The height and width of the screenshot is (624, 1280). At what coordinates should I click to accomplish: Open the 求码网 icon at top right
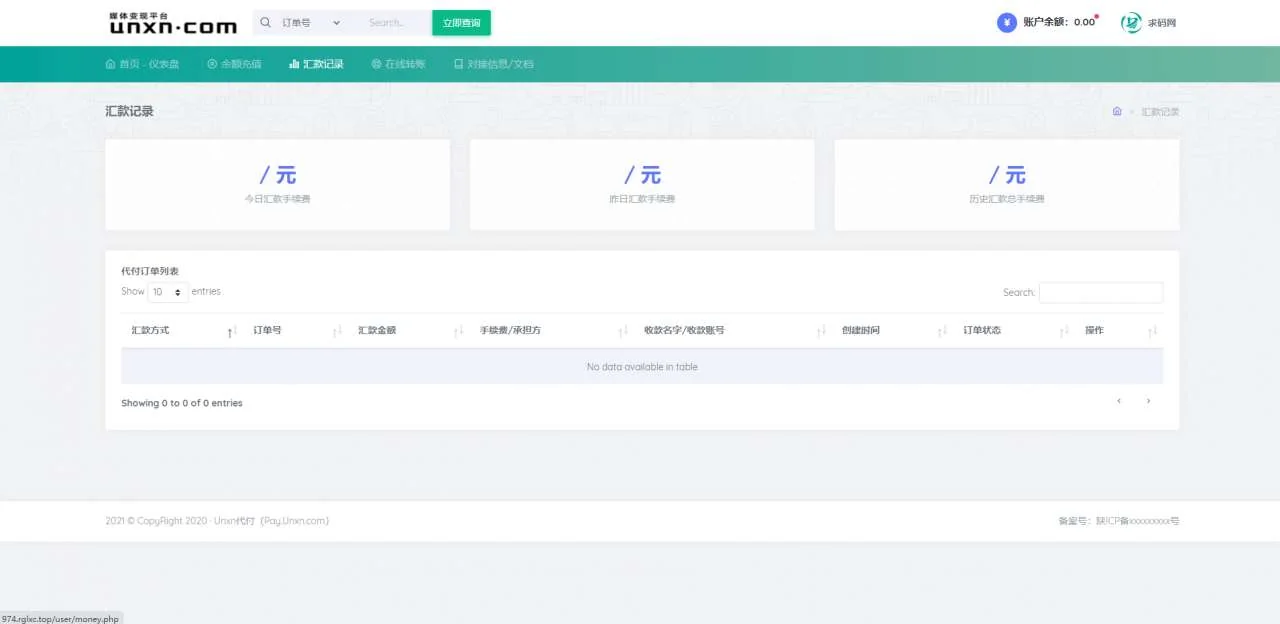(1130, 22)
